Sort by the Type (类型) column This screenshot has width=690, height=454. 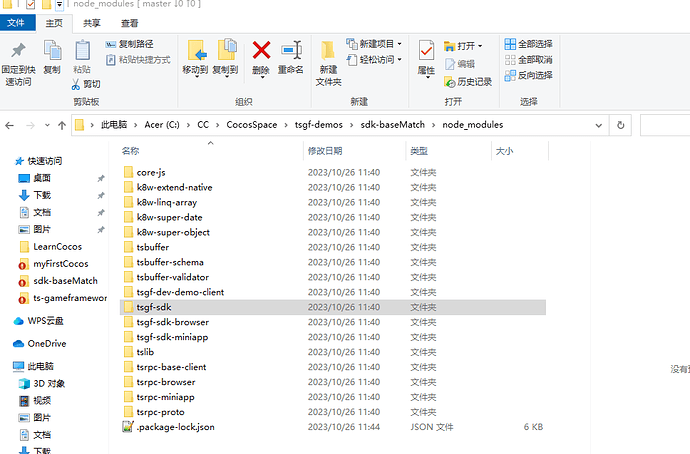click(419, 151)
